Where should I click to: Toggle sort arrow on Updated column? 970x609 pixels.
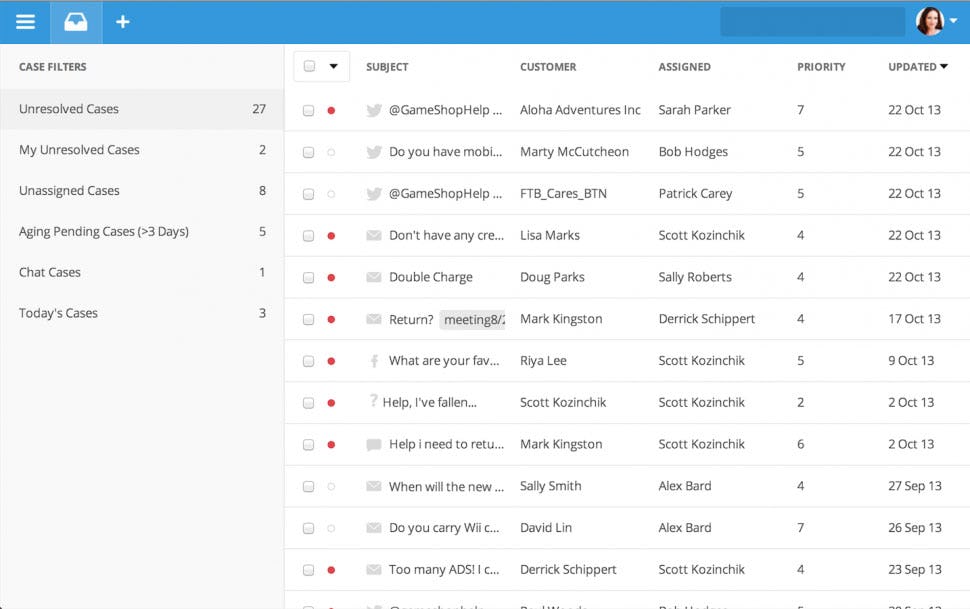pyautogui.click(x=944, y=66)
